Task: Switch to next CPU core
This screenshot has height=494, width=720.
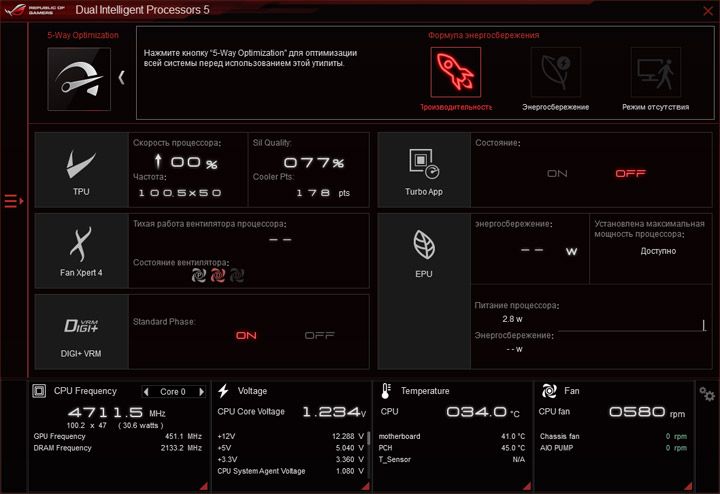Action: [201, 392]
